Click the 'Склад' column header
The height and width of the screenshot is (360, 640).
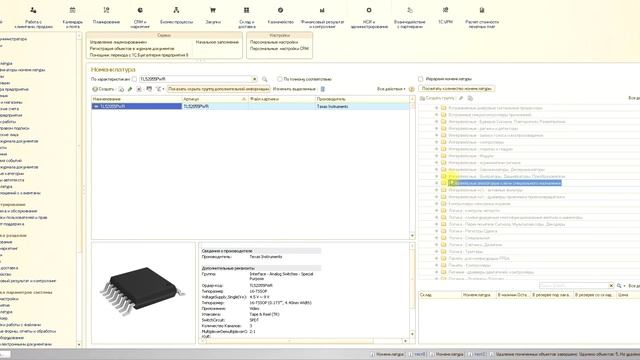pos(440,295)
